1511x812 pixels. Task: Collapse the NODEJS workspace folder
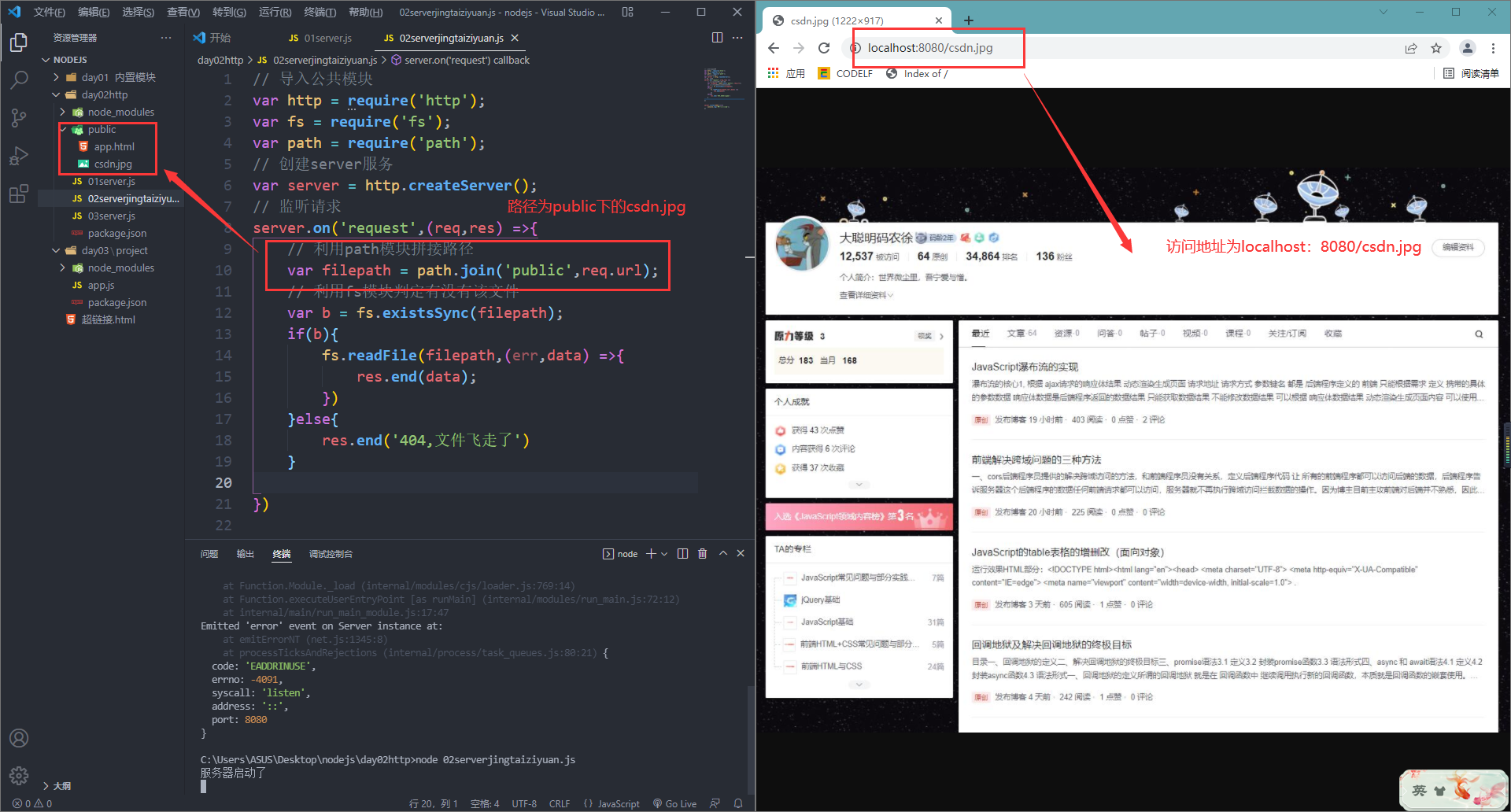click(x=46, y=60)
